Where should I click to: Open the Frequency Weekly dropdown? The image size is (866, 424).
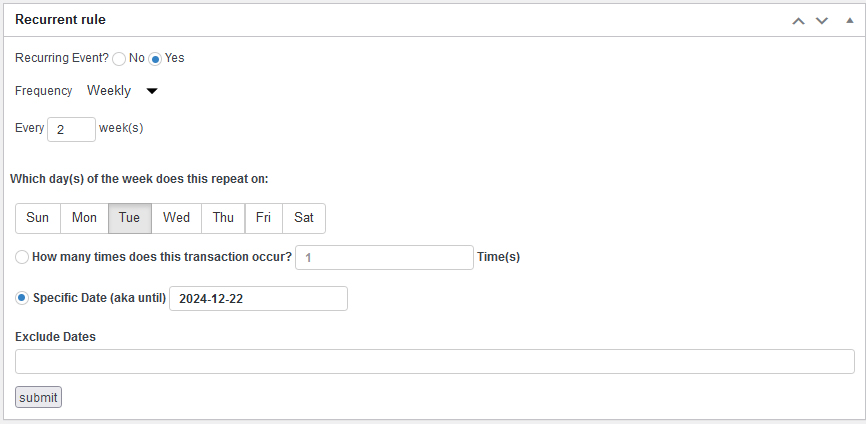pyautogui.click(x=122, y=91)
